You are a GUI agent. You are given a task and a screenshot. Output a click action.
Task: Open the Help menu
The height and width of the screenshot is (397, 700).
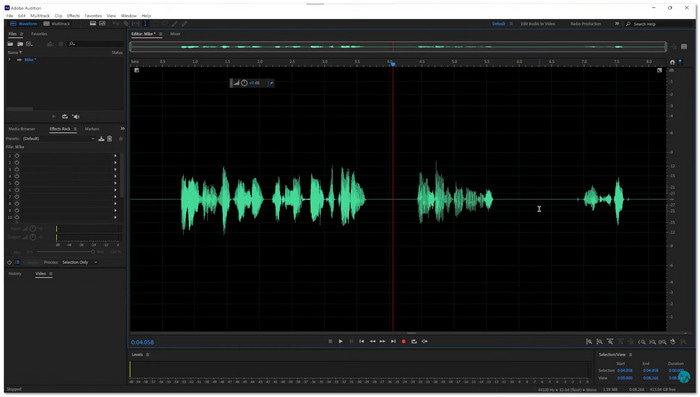[x=146, y=16]
